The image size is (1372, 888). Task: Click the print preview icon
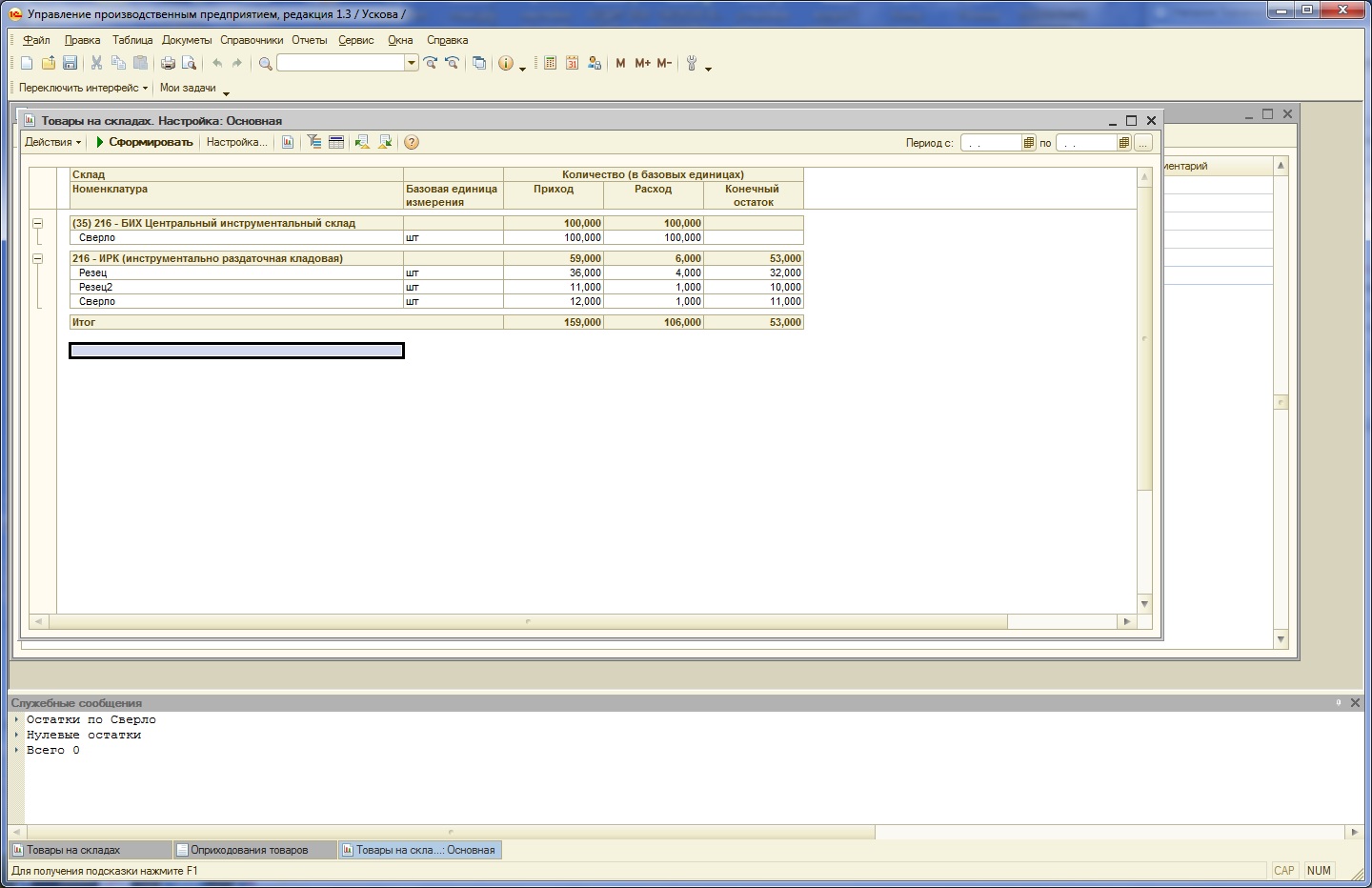pyautogui.click(x=189, y=63)
